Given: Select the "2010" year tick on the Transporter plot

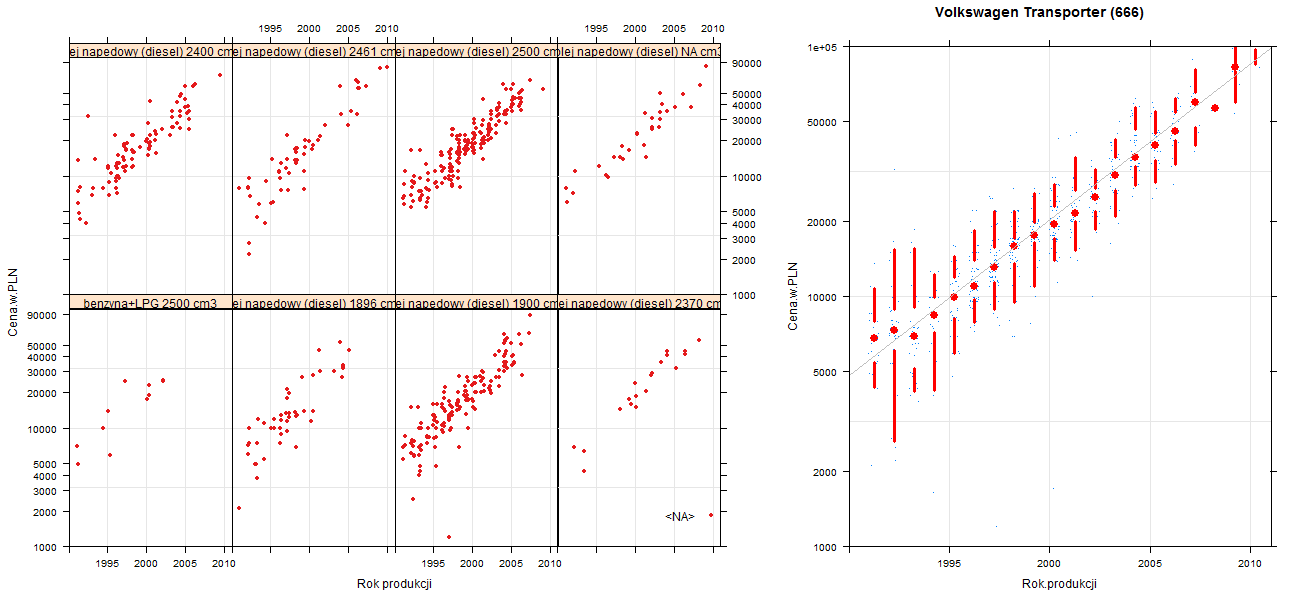Looking at the screenshot, I should pyautogui.click(x=1250, y=563).
